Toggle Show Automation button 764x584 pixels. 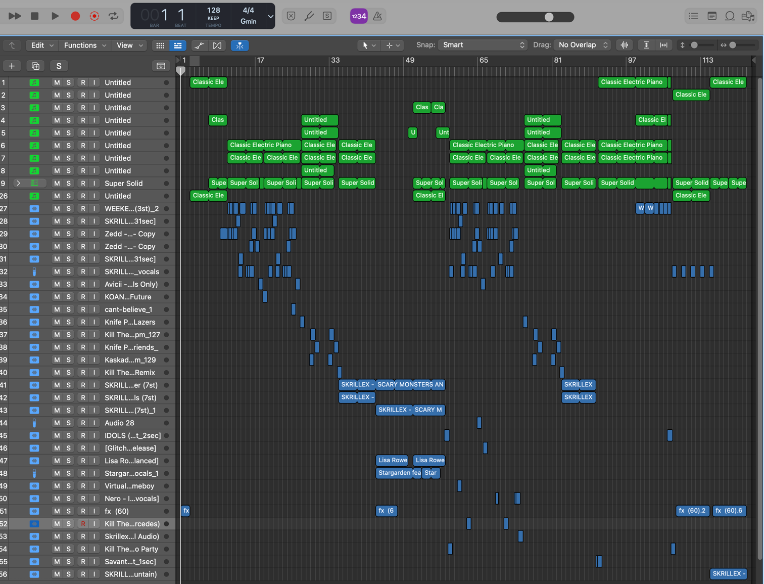pos(199,45)
